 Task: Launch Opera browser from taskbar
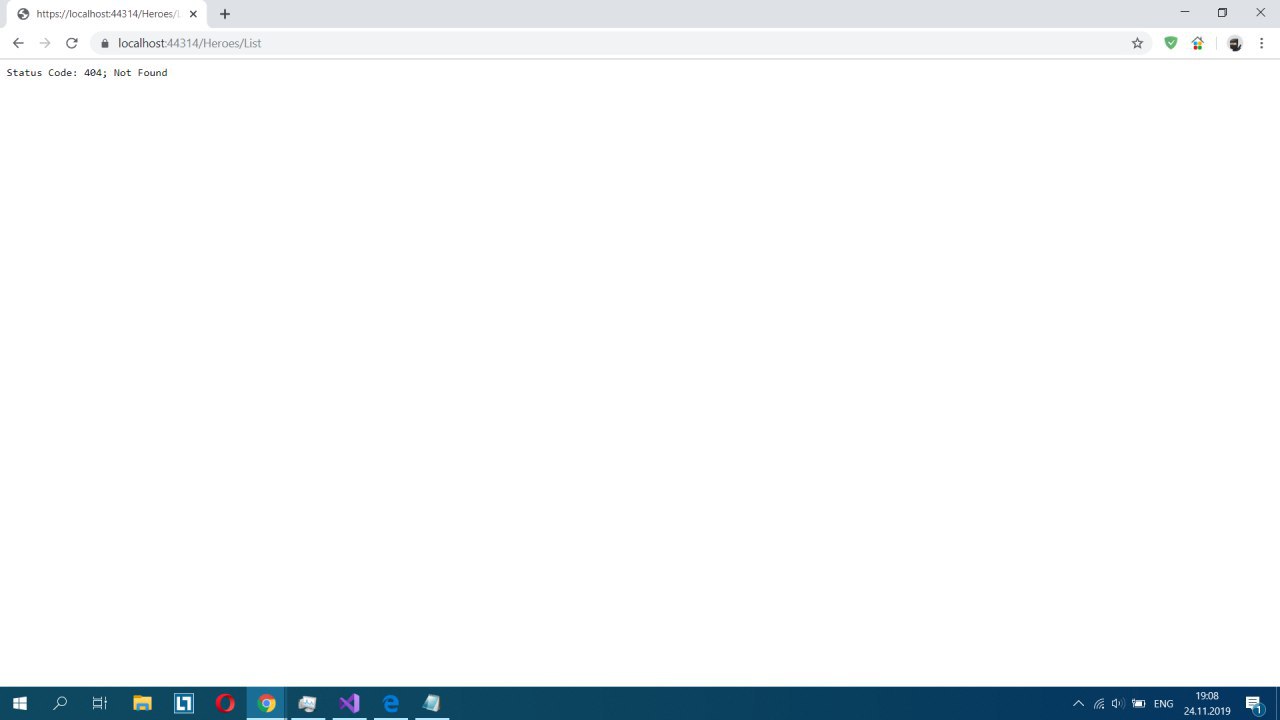click(225, 703)
